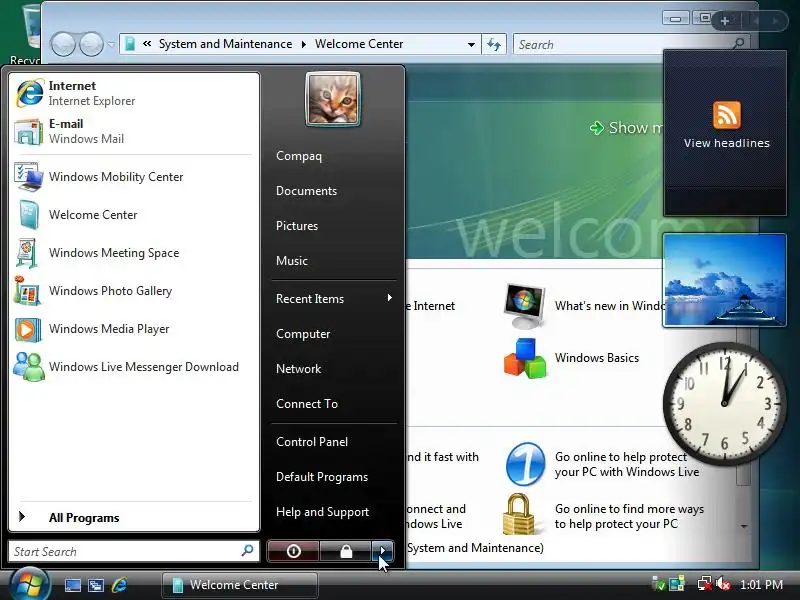Open Go online to find more ways to protect
The image size is (800, 600).
click(x=604, y=516)
